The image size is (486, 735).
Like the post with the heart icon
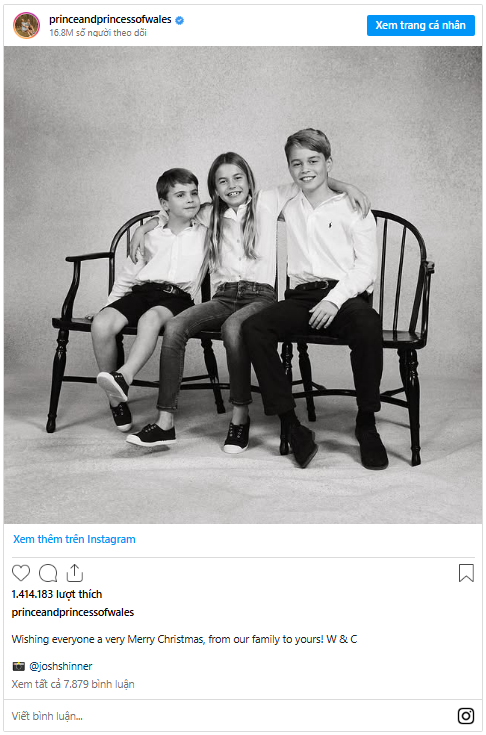point(21,573)
